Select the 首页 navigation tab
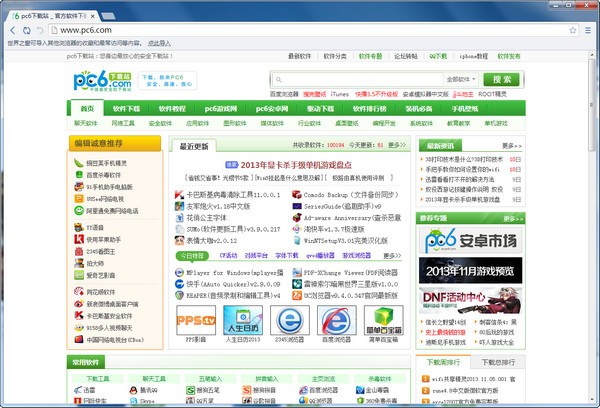This screenshot has height=408, width=600. coord(87,108)
